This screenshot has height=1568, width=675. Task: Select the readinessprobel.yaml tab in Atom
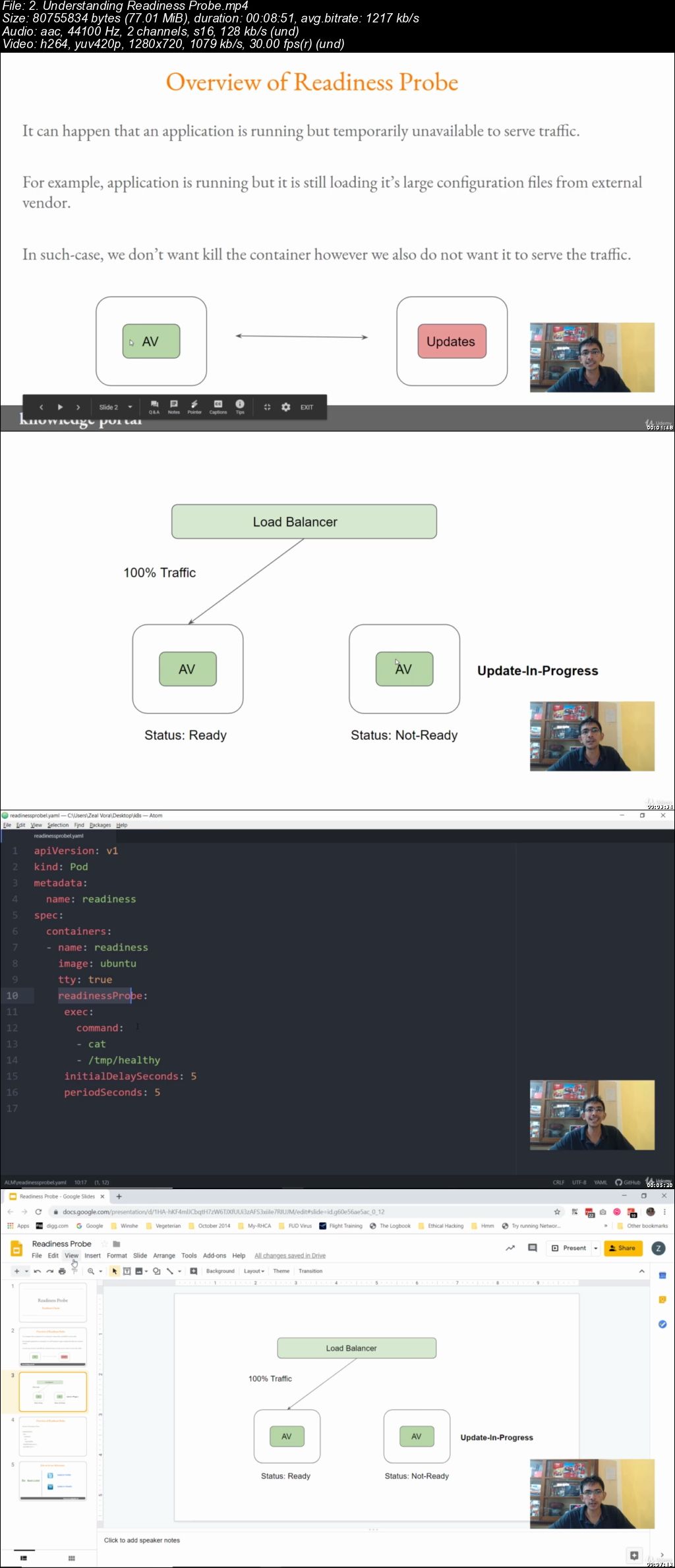pos(59,835)
